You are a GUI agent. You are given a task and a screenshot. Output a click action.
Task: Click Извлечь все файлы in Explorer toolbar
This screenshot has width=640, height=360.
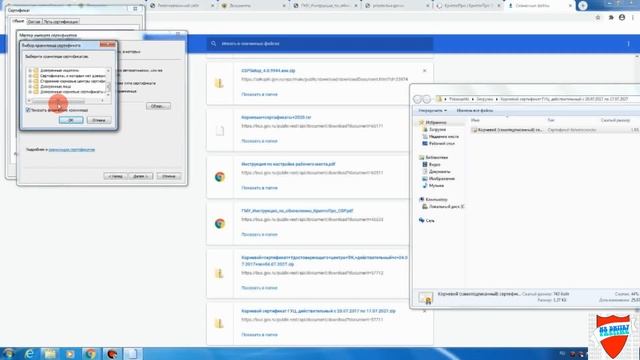pyautogui.click(x=475, y=111)
